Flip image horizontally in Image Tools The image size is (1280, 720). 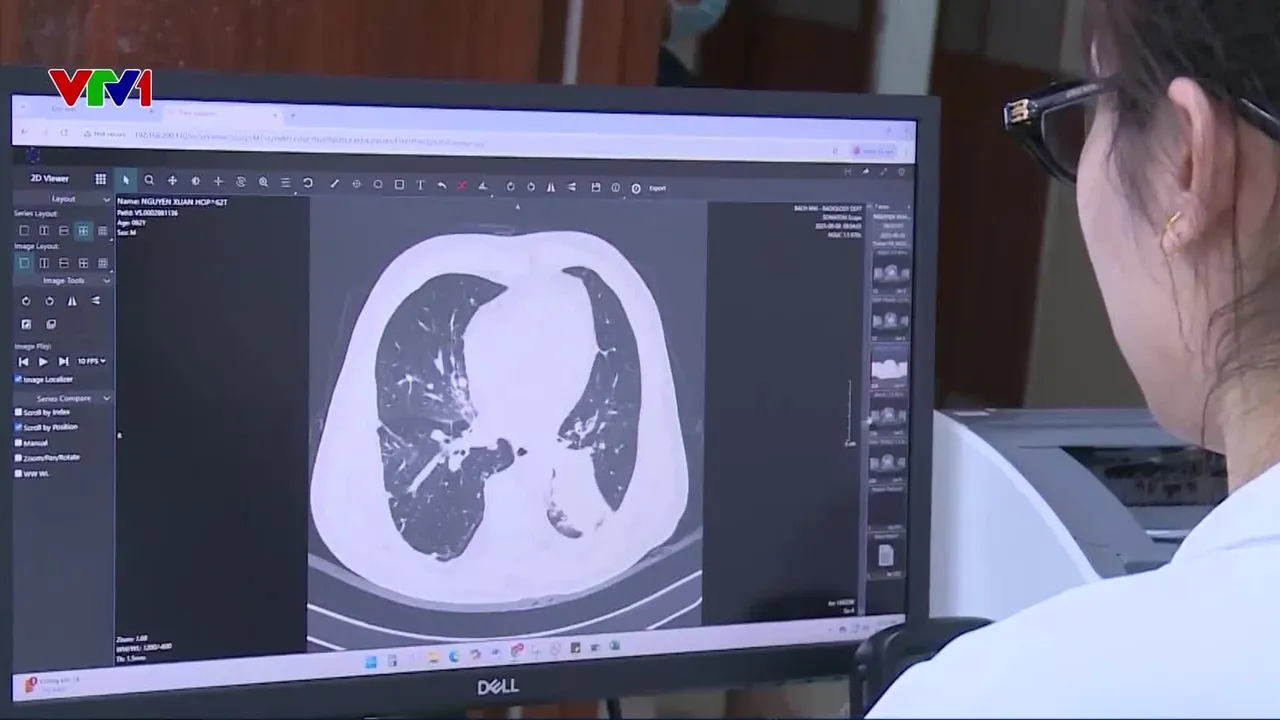[72, 301]
